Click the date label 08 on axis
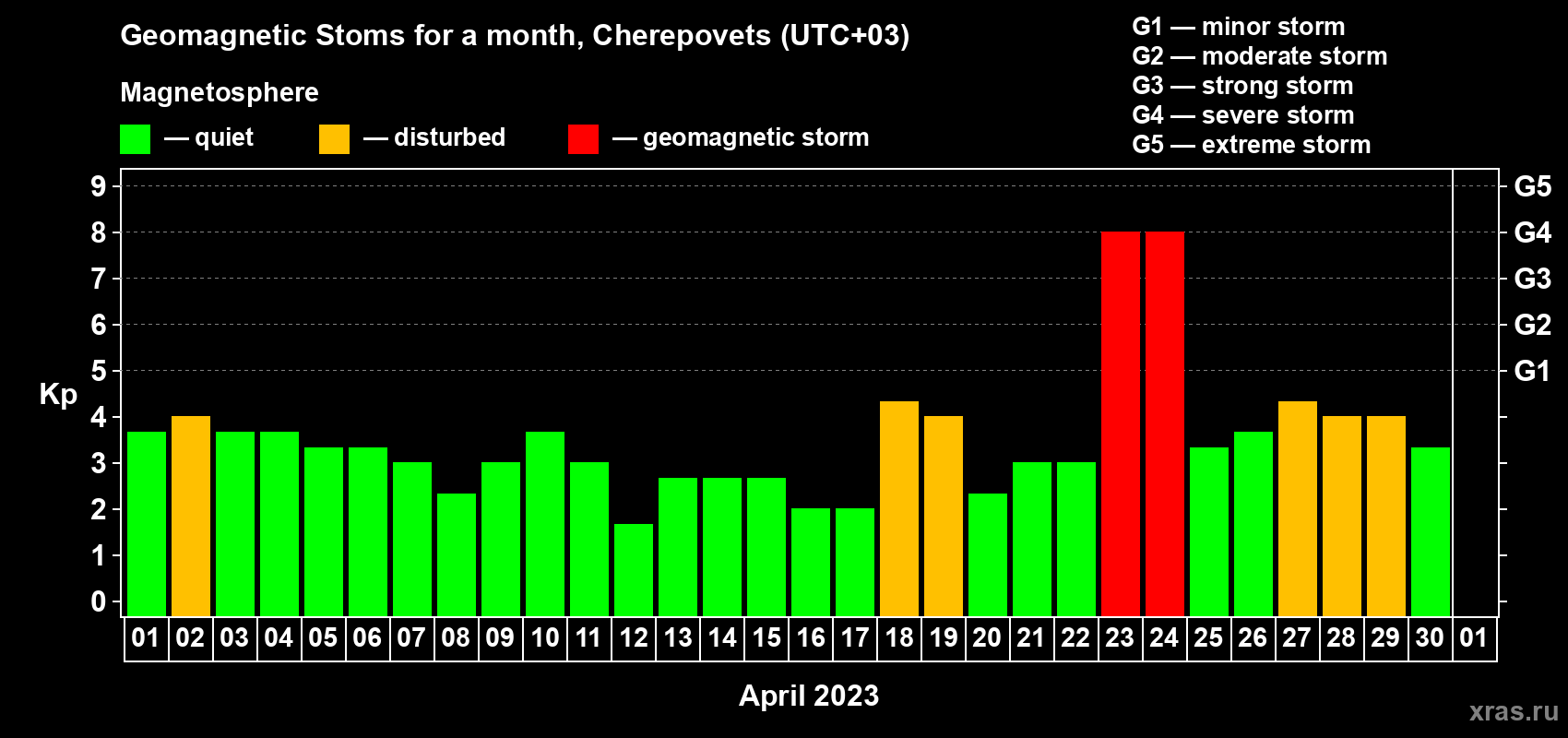The image size is (1568, 738). tap(456, 638)
